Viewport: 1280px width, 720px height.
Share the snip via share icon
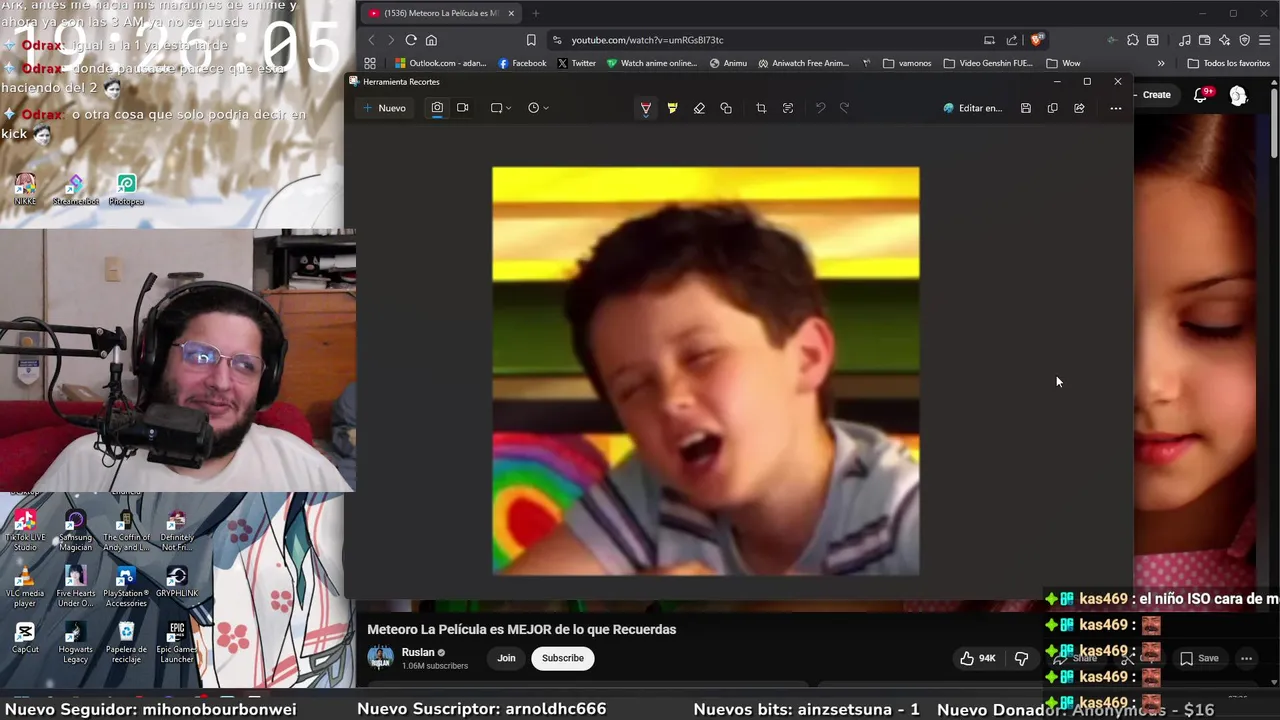(1079, 108)
